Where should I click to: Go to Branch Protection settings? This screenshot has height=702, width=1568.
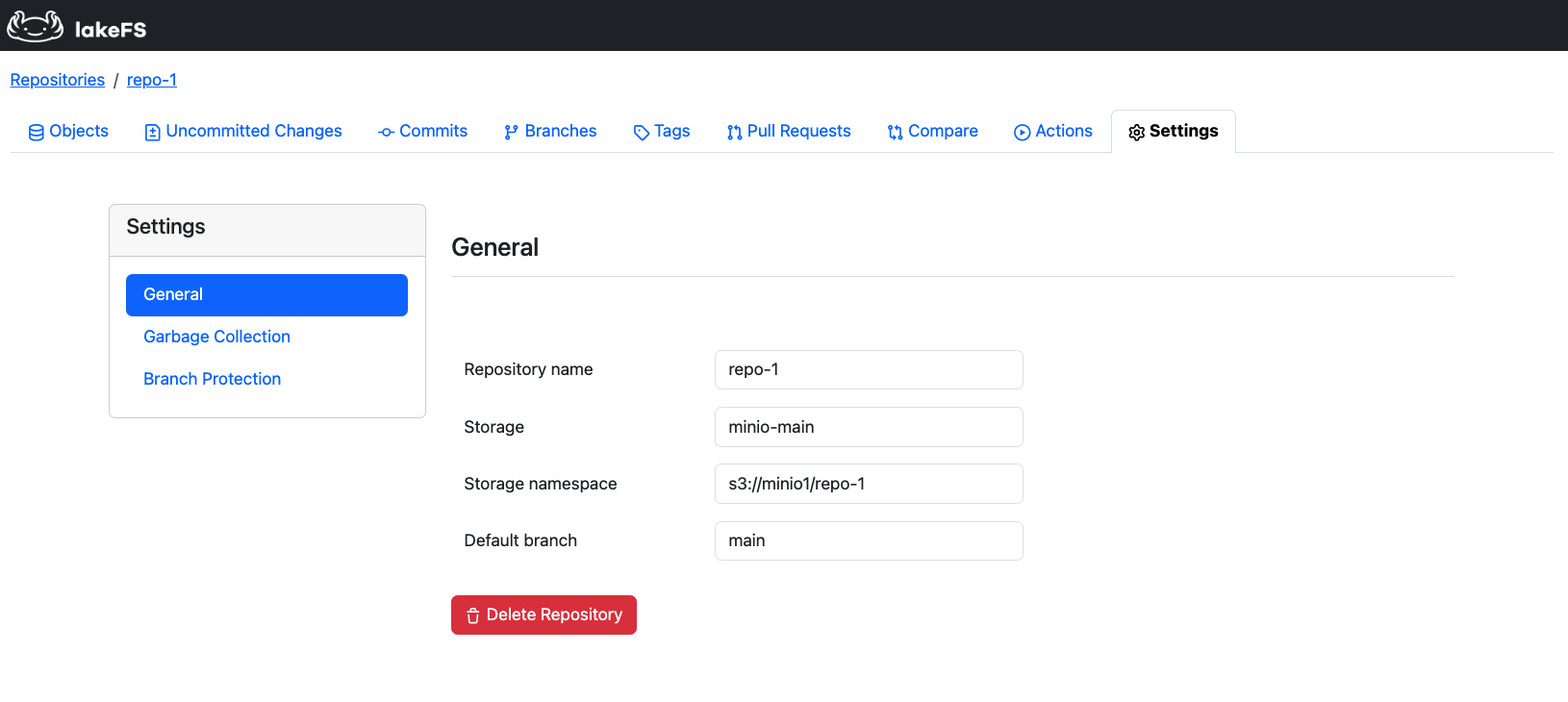(212, 379)
